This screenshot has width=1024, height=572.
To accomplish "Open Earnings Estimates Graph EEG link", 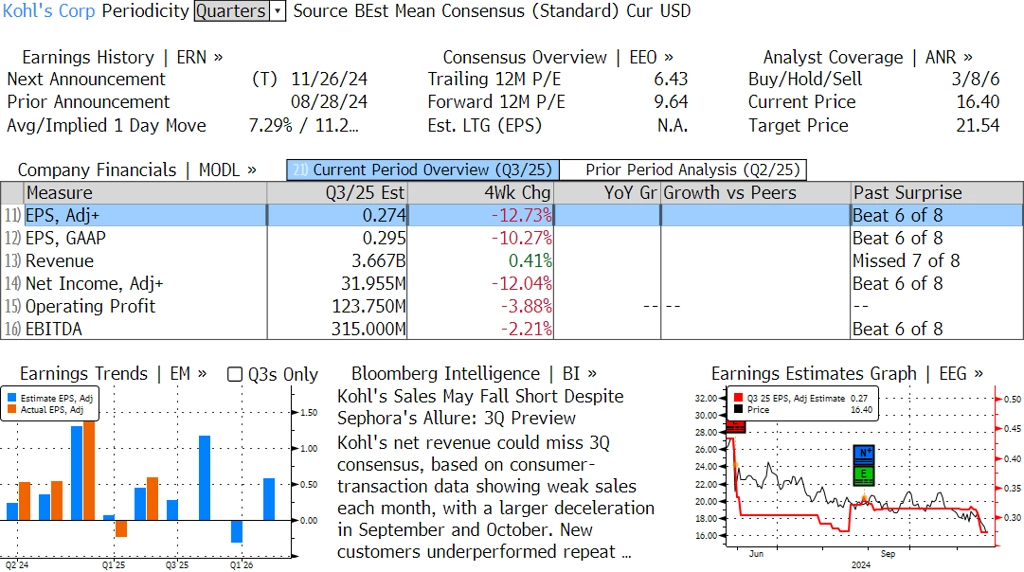I will click(x=847, y=373).
